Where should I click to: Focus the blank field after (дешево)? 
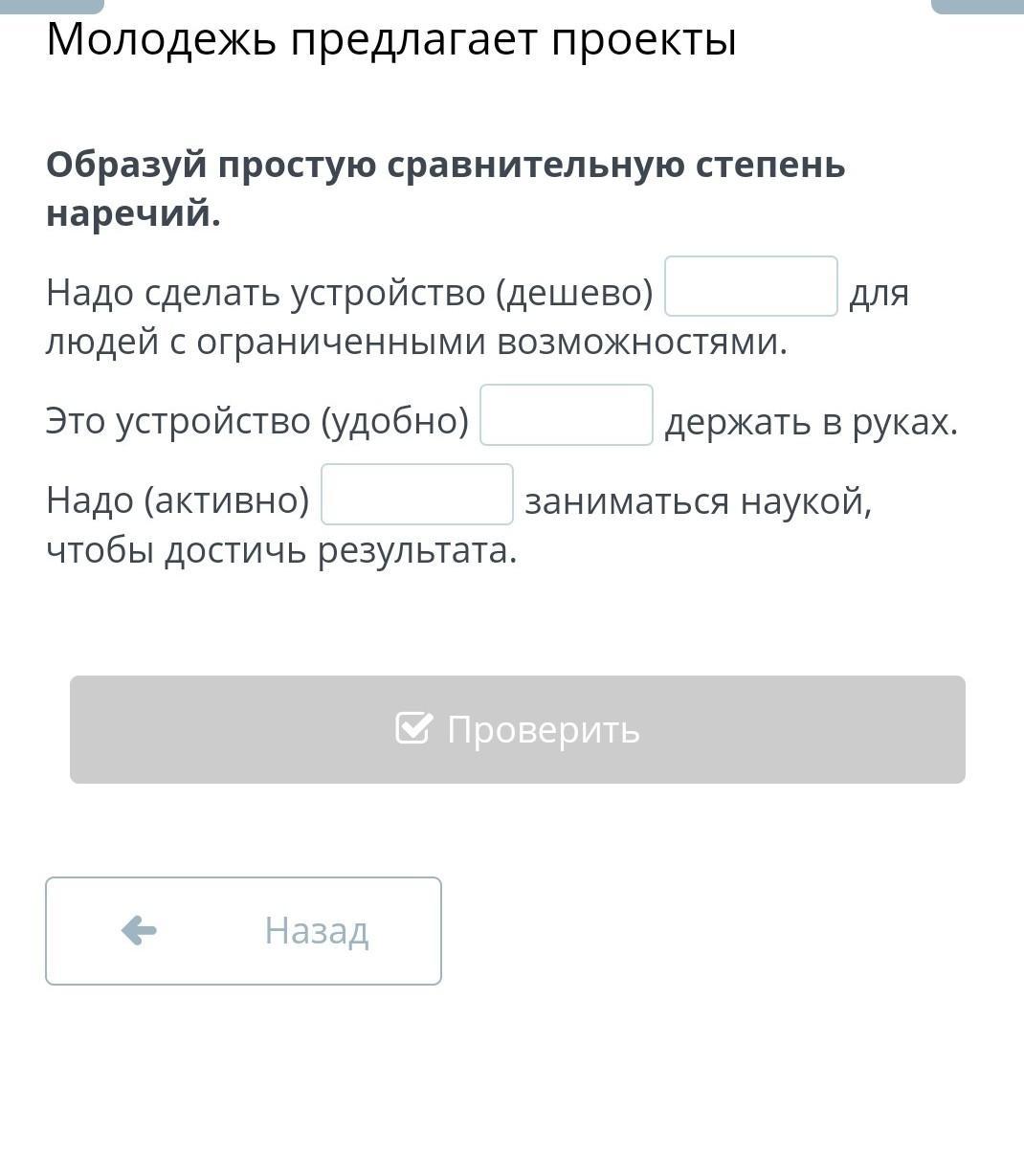click(x=751, y=286)
